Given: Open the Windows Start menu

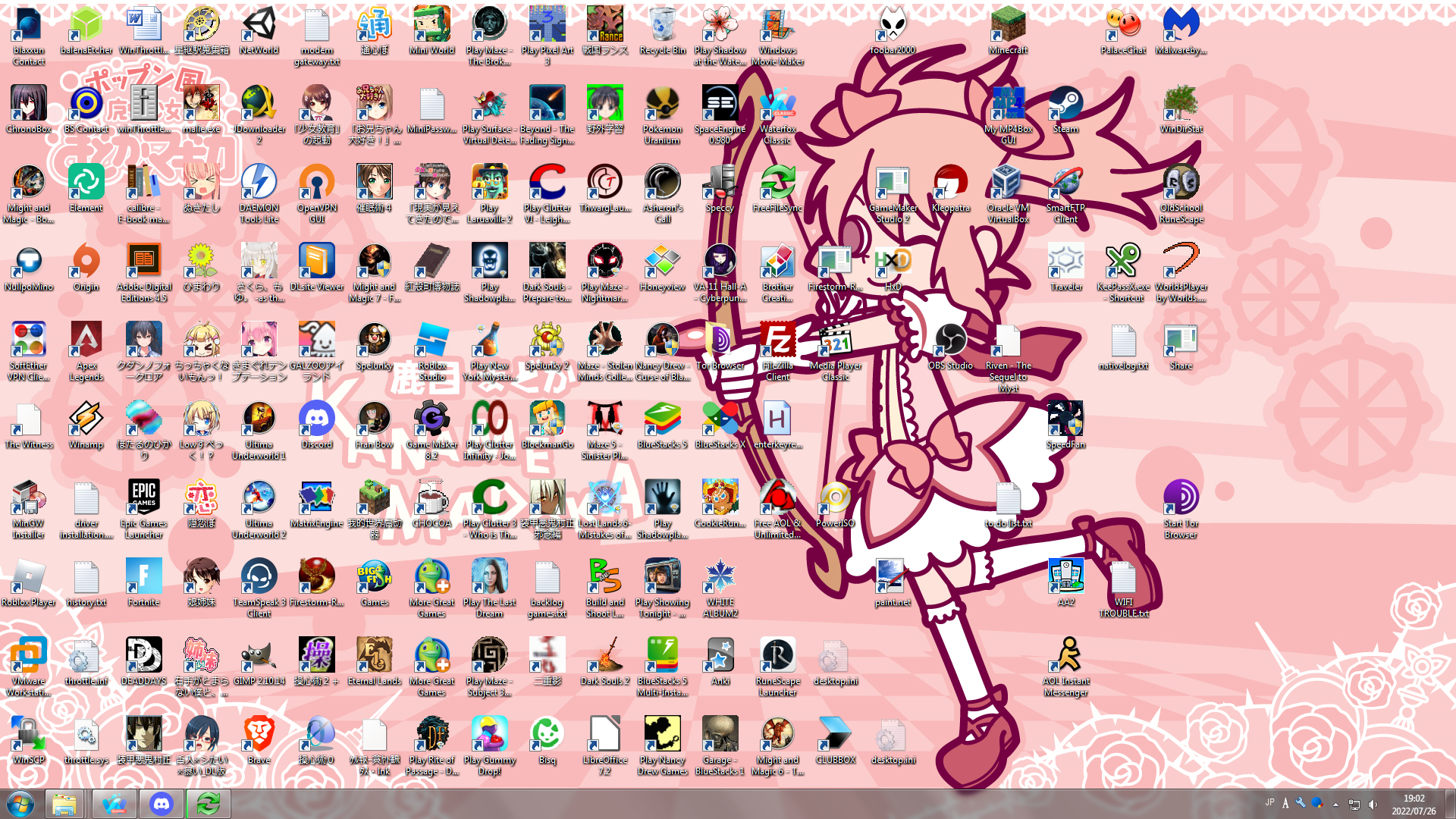Looking at the screenshot, I should (x=20, y=804).
